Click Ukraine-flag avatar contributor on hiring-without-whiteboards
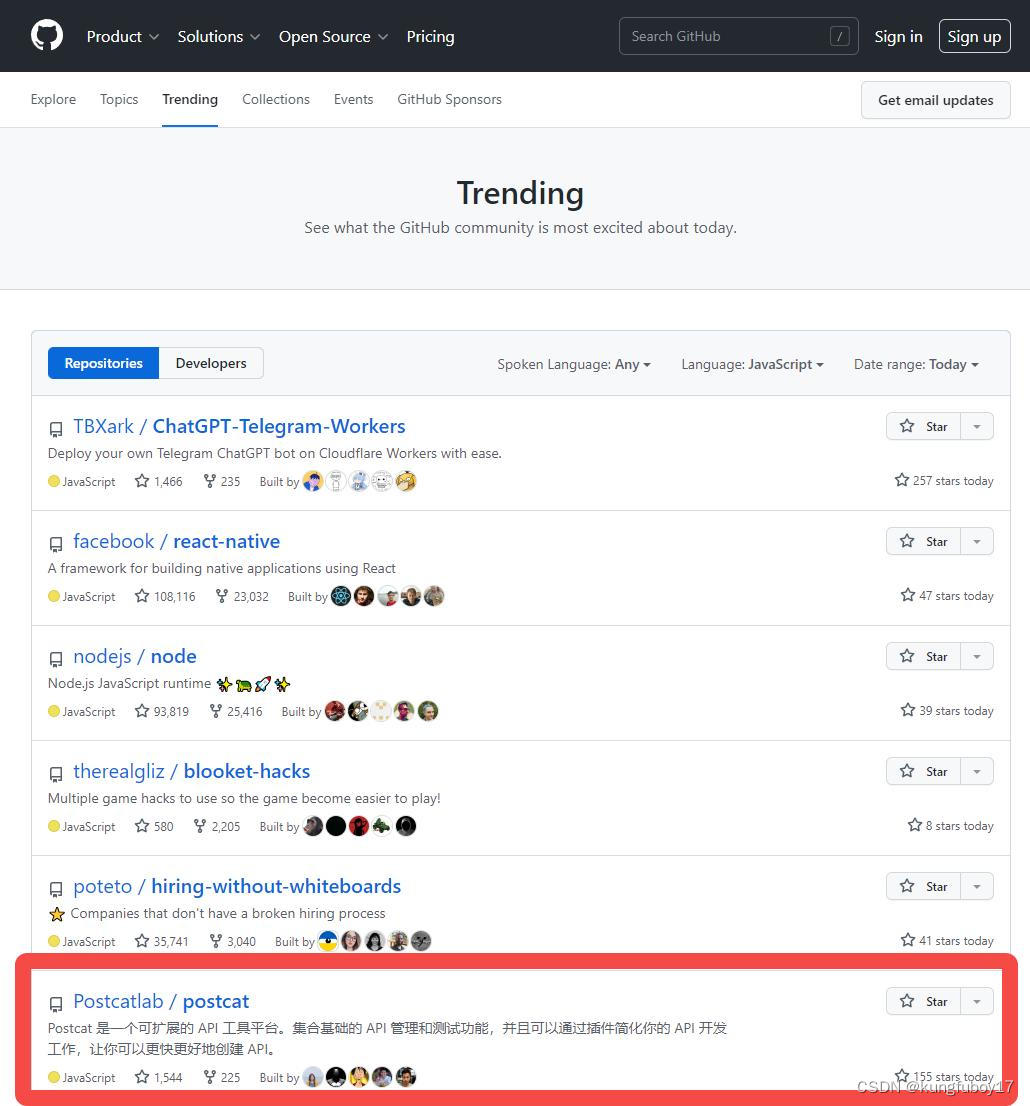The height and width of the screenshot is (1106, 1030). pyautogui.click(x=328, y=941)
